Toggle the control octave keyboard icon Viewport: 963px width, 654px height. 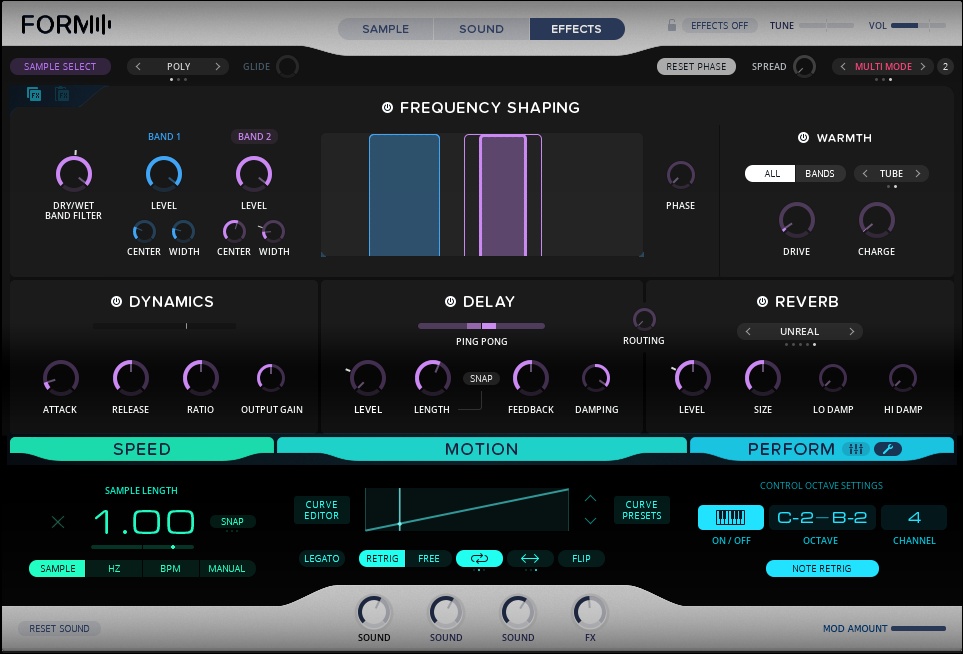point(731,518)
